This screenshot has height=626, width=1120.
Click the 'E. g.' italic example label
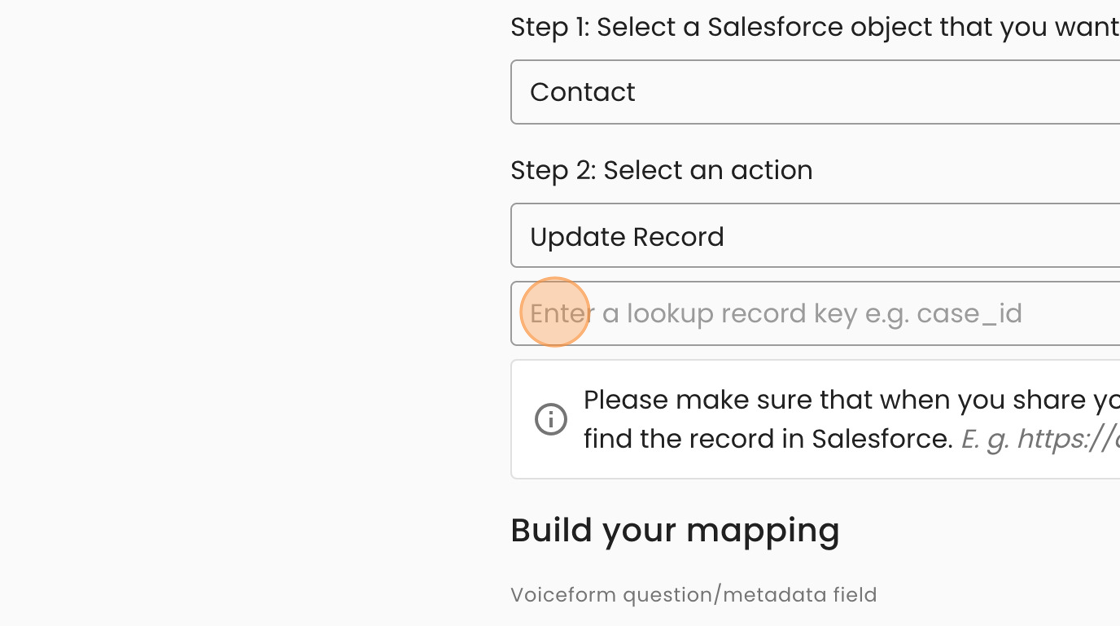click(x=985, y=439)
